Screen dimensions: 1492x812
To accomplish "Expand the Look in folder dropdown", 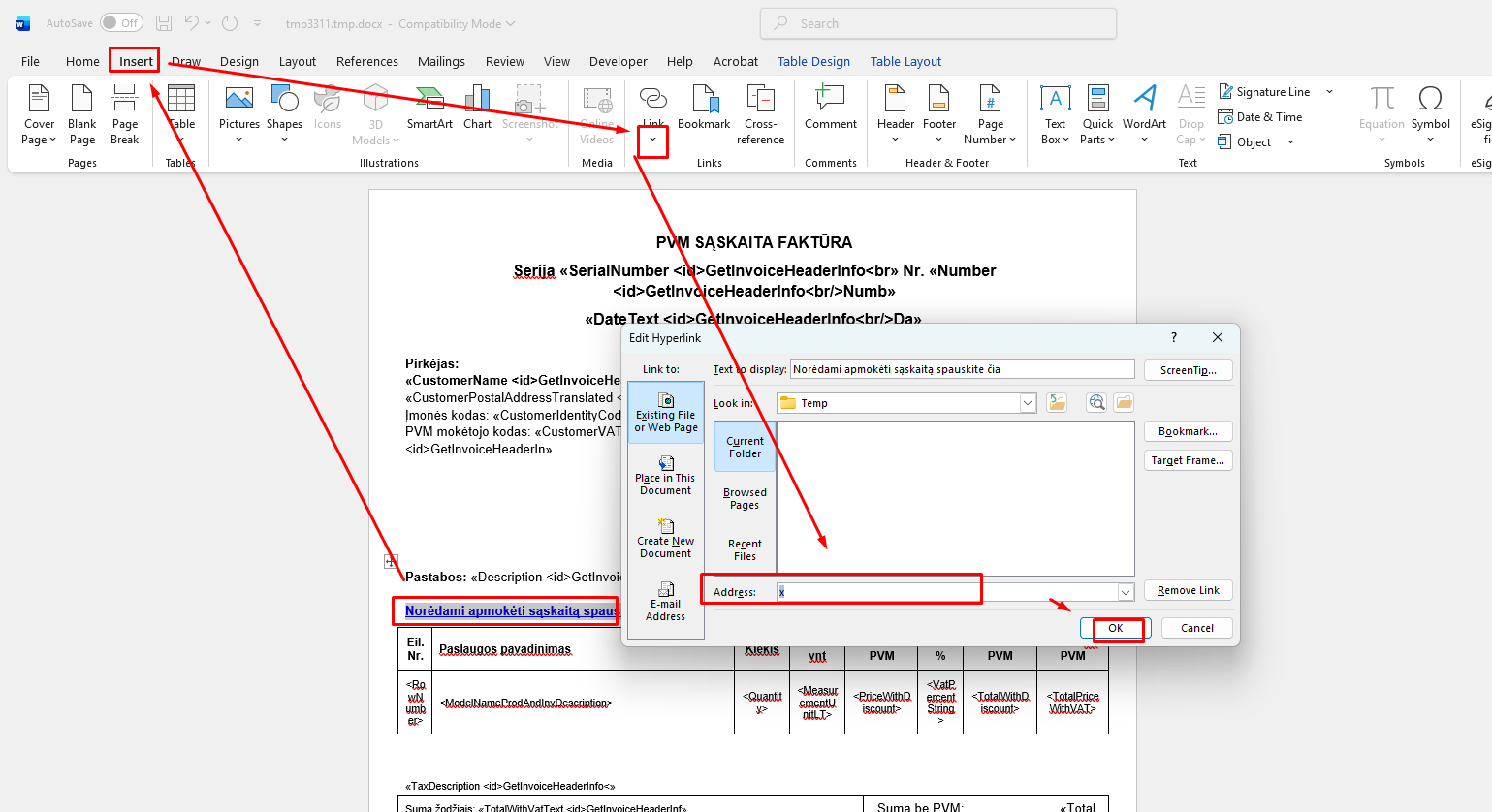I will [x=1028, y=403].
